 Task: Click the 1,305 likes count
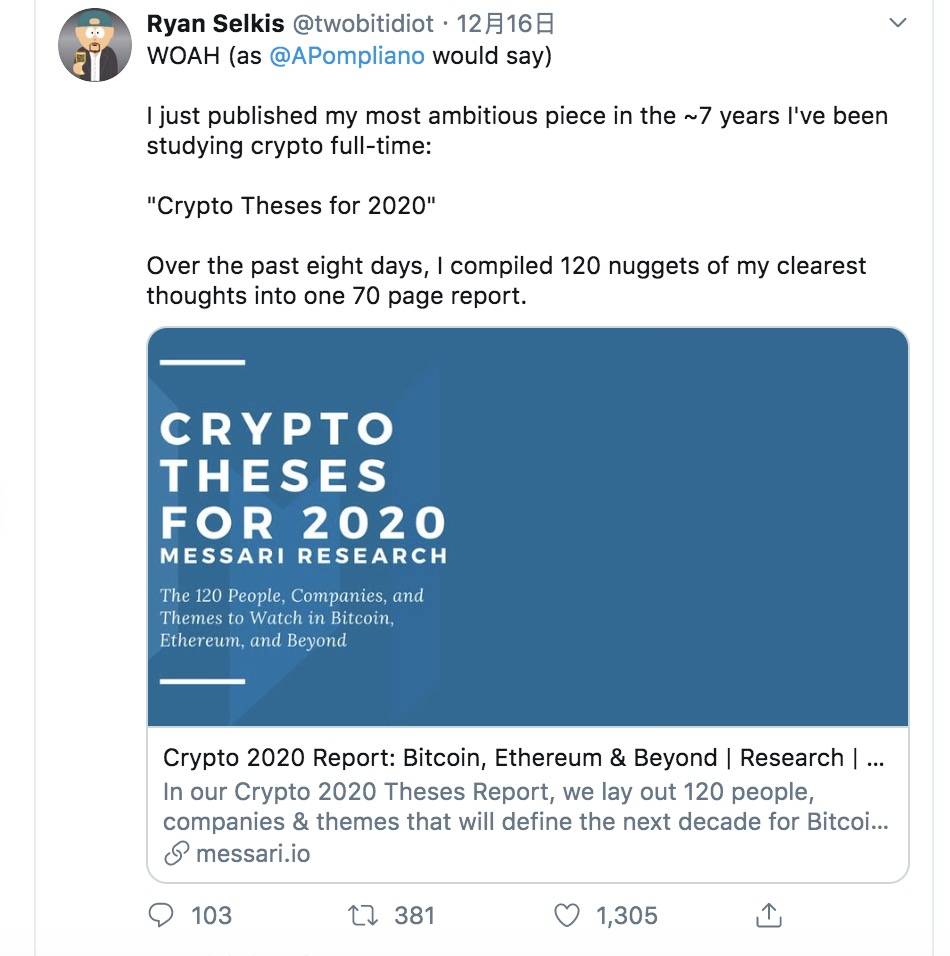tap(627, 914)
